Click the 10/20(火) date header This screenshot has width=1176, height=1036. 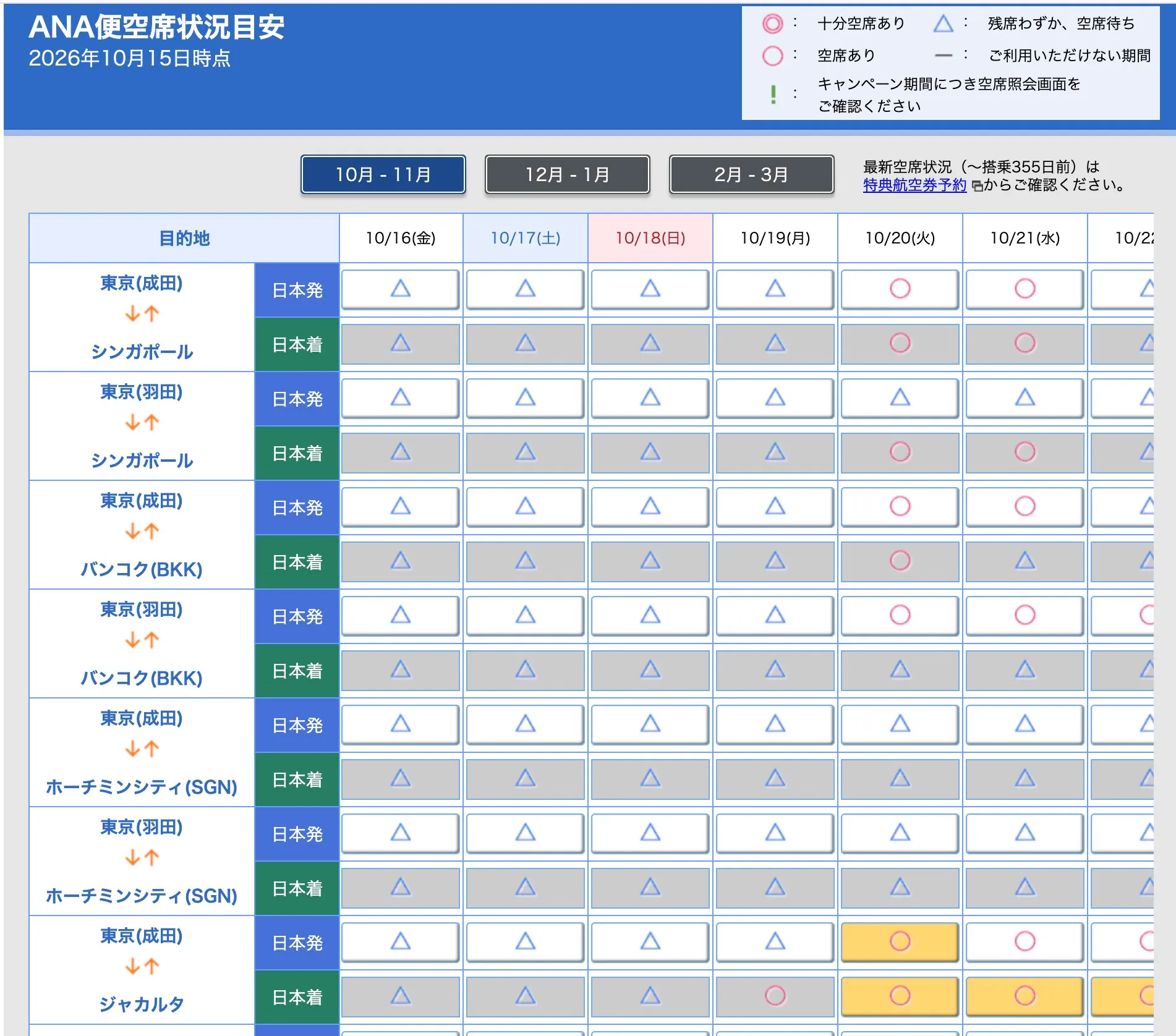900,238
